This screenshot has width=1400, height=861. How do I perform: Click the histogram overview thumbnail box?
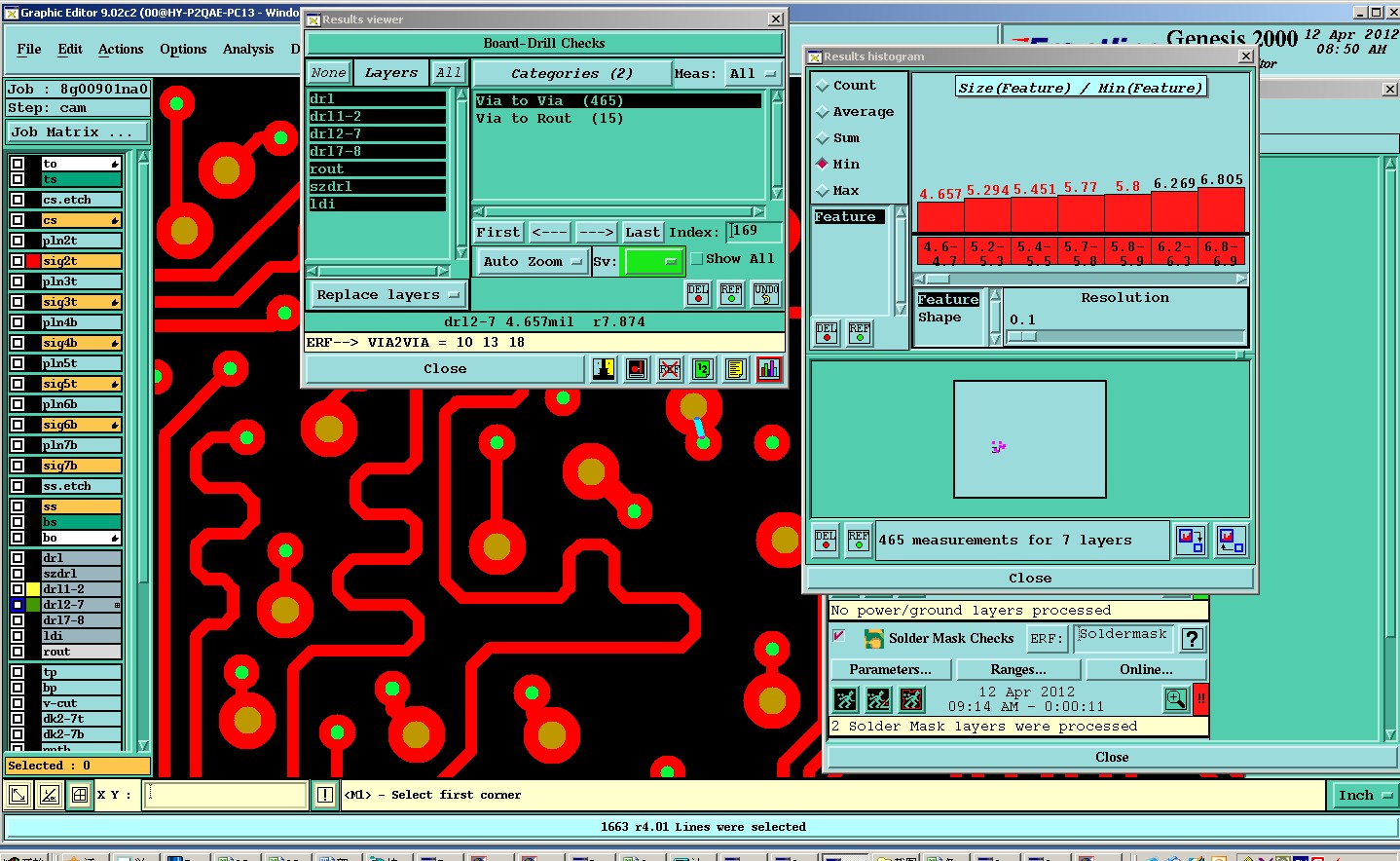click(x=1030, y=439)
